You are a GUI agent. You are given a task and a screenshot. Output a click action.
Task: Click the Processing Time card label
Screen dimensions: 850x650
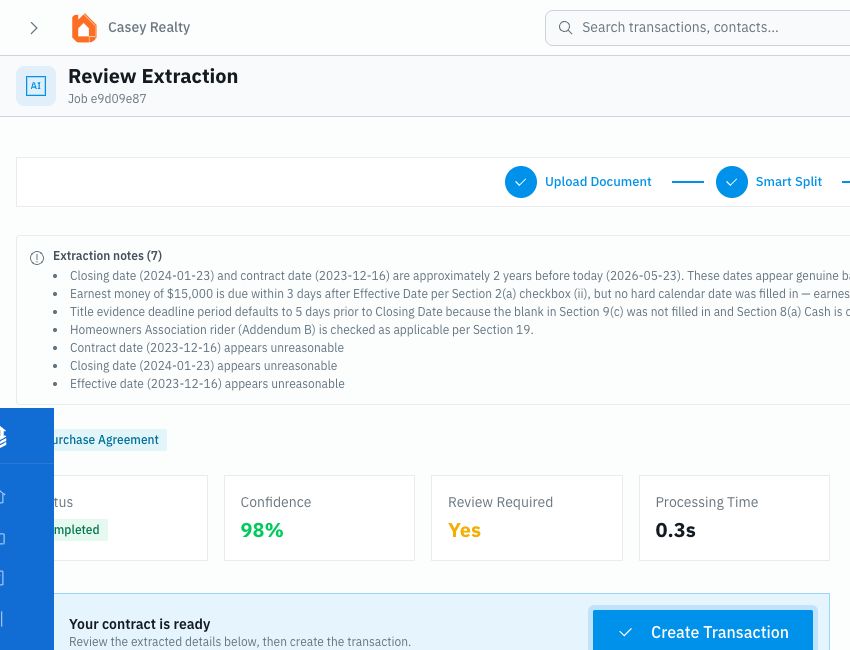tap(707, 502)
